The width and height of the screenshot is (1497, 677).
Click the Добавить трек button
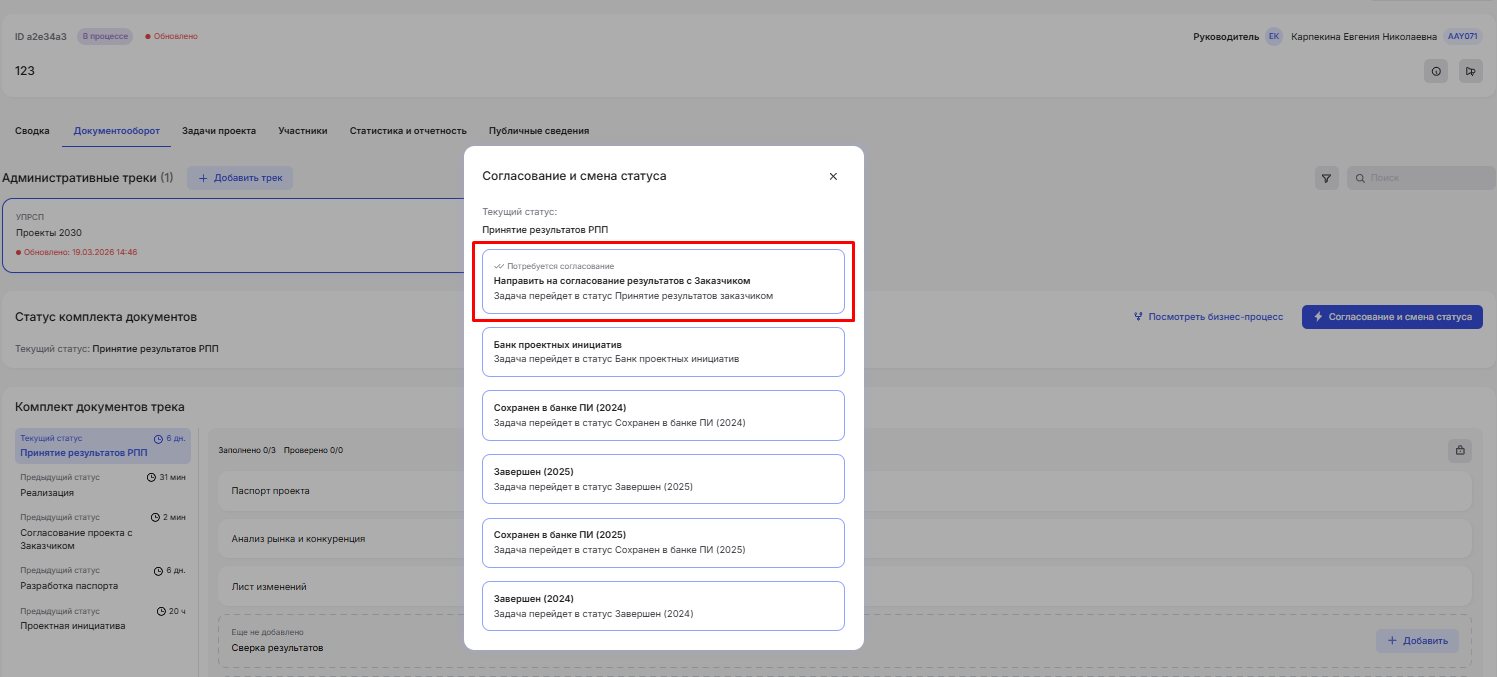240,178
